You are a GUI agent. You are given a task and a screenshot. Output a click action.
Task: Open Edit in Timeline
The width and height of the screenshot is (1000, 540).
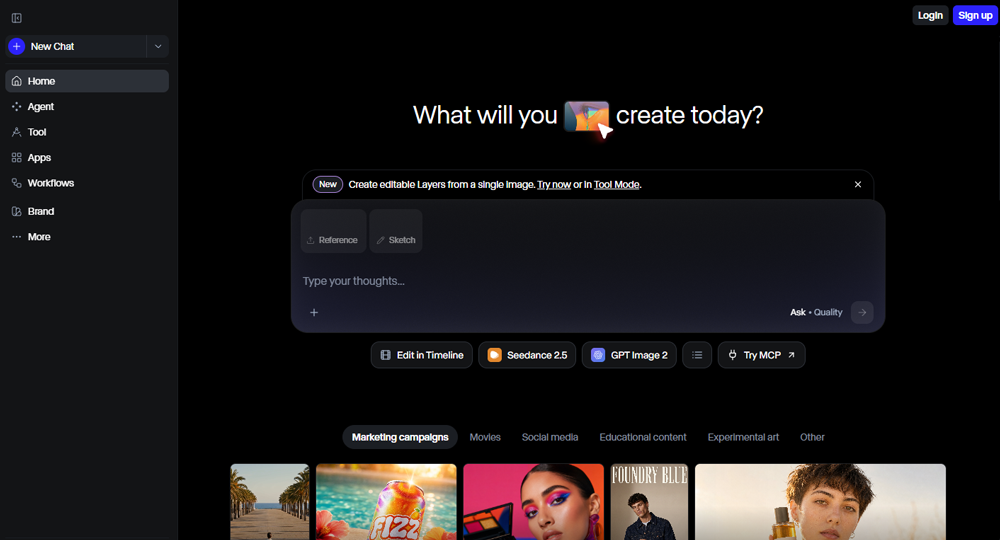[422, 355]
